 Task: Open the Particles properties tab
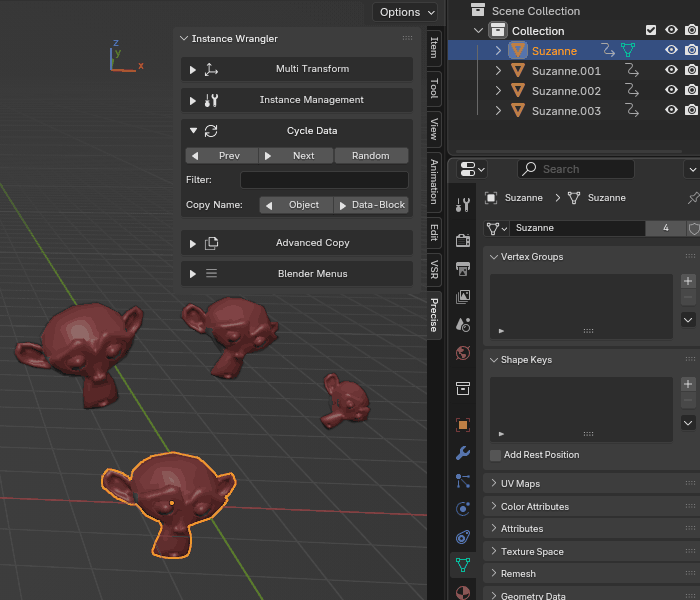coord(463,481)
